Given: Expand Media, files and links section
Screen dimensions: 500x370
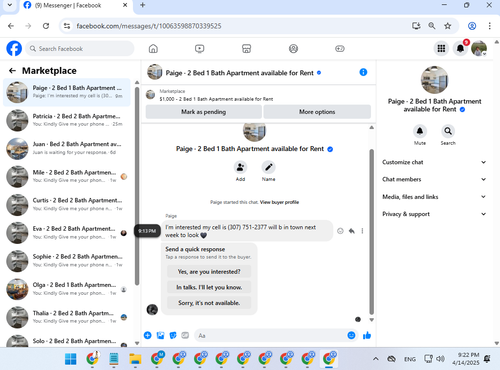Looking at the screenshot, I should pos(434,197).
